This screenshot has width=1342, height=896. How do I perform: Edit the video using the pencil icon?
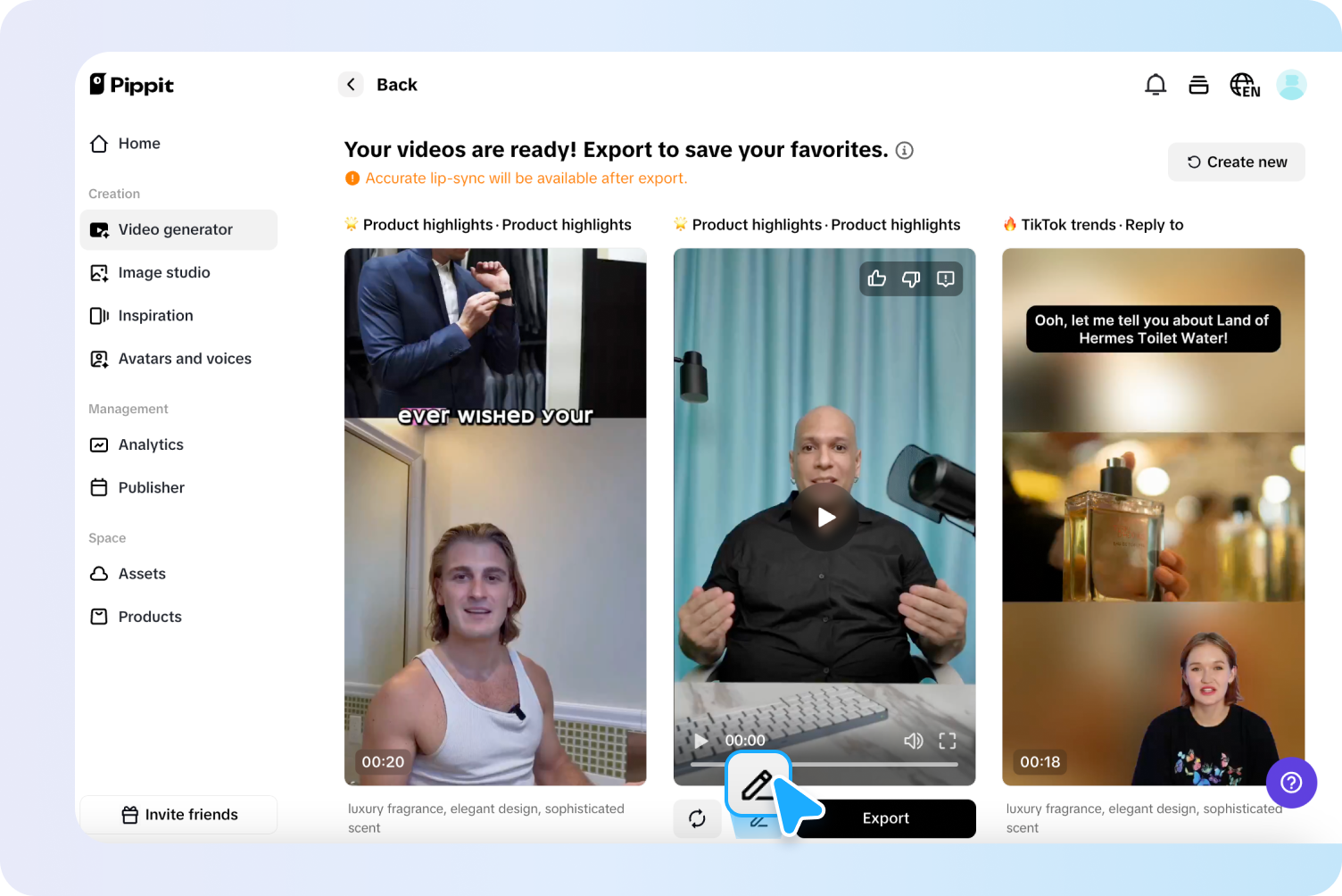(x=758, y=785)
